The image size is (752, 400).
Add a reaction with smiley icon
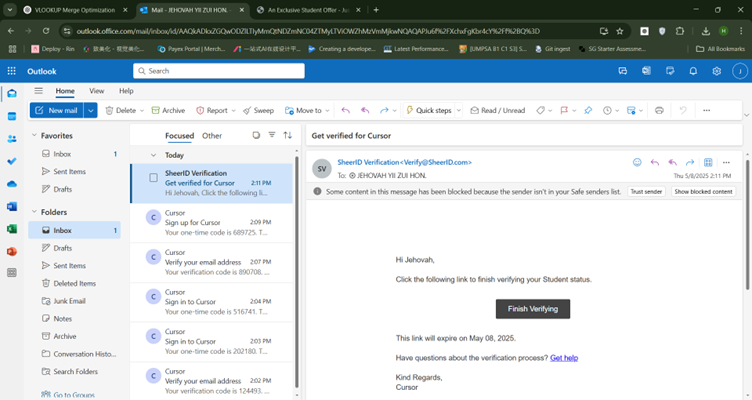click(x=637, y=162)
